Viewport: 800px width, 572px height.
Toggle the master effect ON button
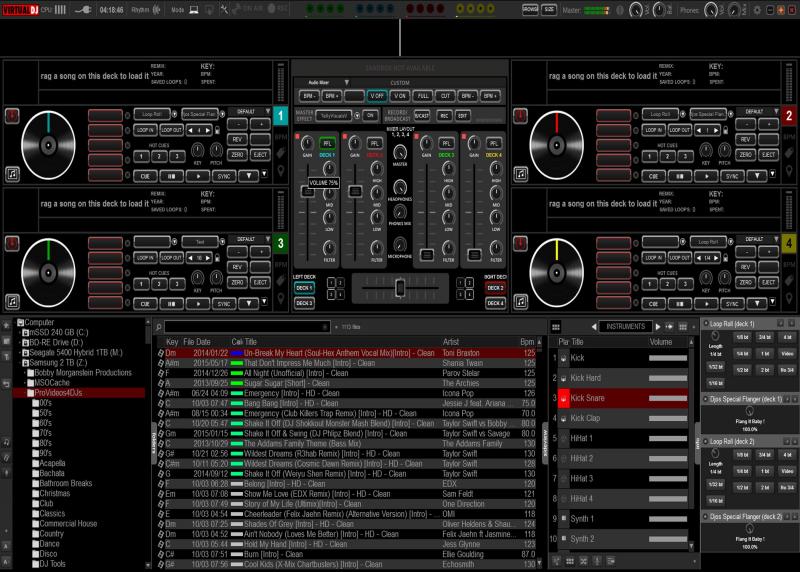(x=370, y=115)
